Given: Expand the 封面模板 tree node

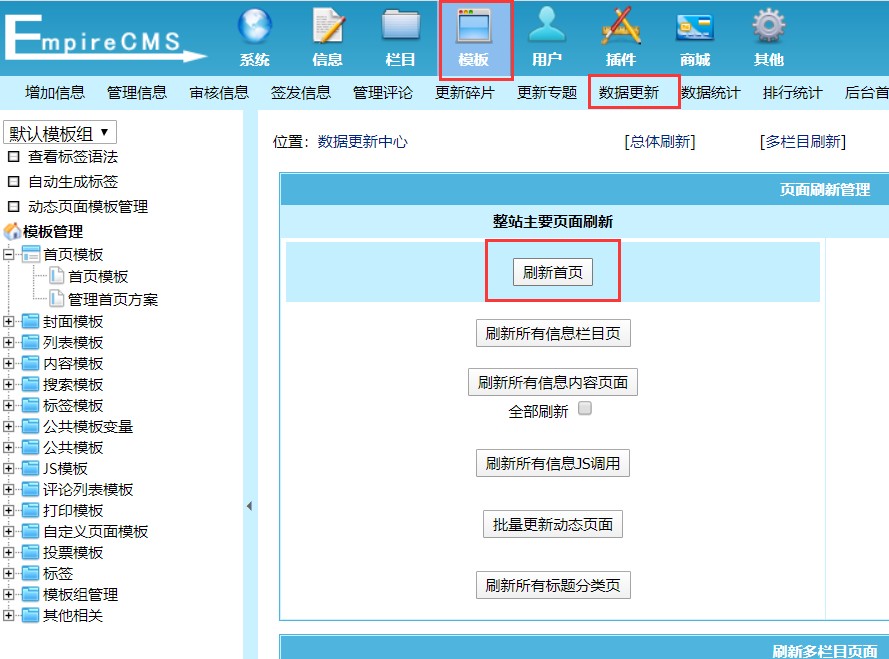Looking at the screenshot, I should pos(9,322).
